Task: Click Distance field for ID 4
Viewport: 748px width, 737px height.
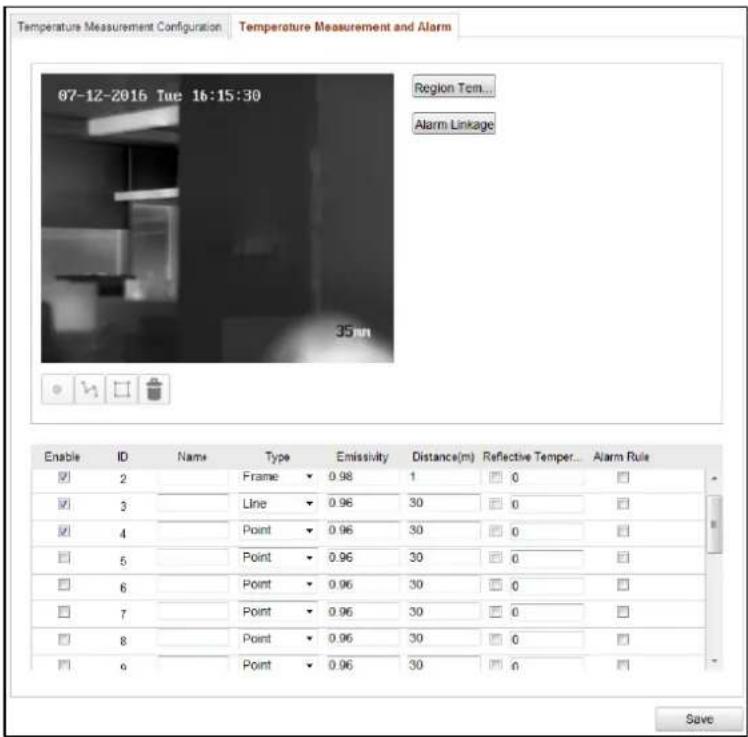Action: point(444,530)
